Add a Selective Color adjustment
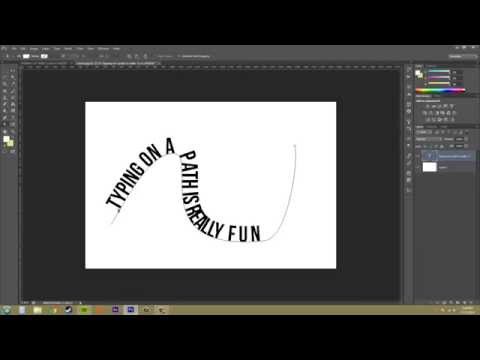Image resolution: width=480 pixels, height=360 pixels. click(x=452, y=119)
